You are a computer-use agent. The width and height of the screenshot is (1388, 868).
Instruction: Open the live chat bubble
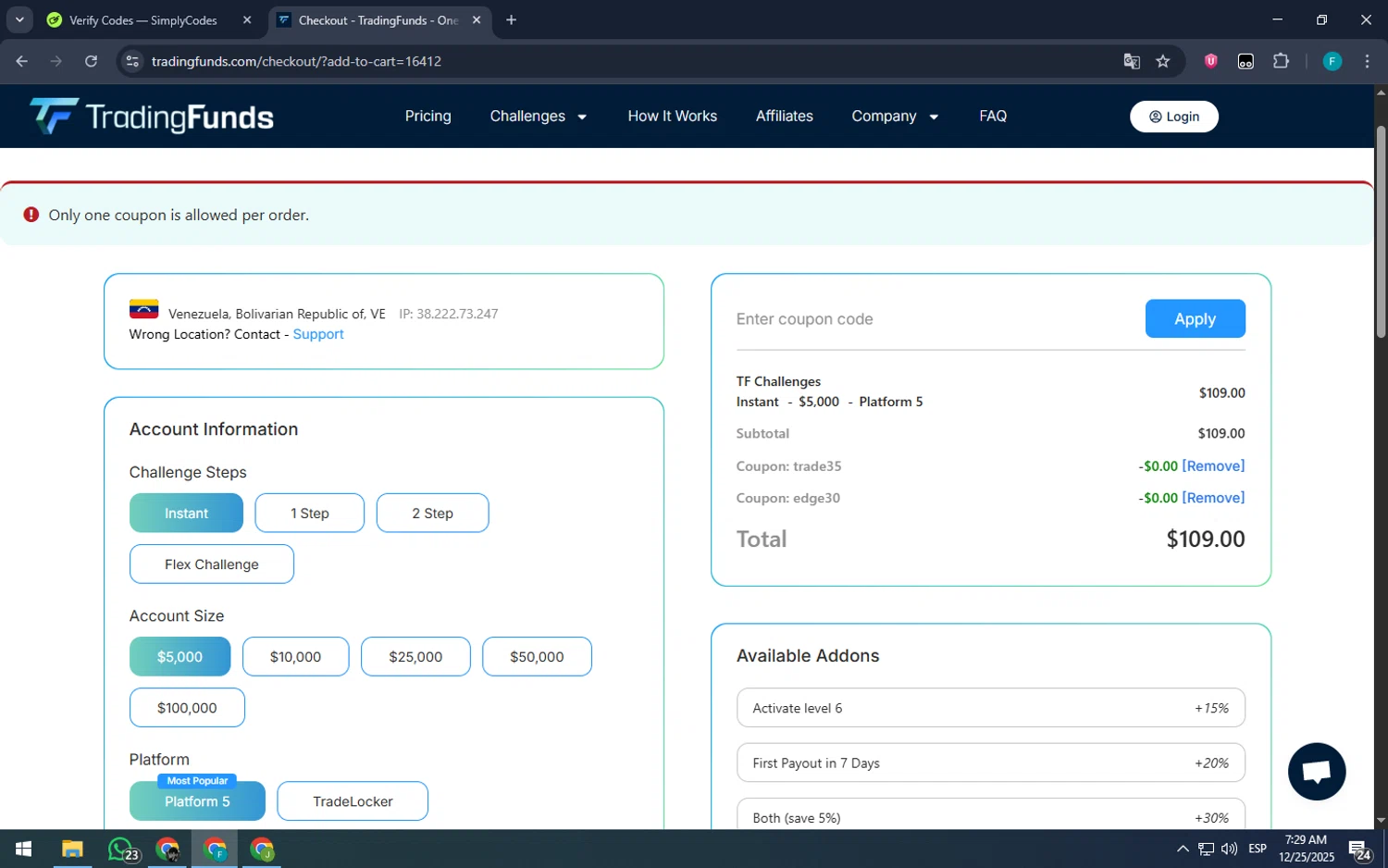point(1317,772)
